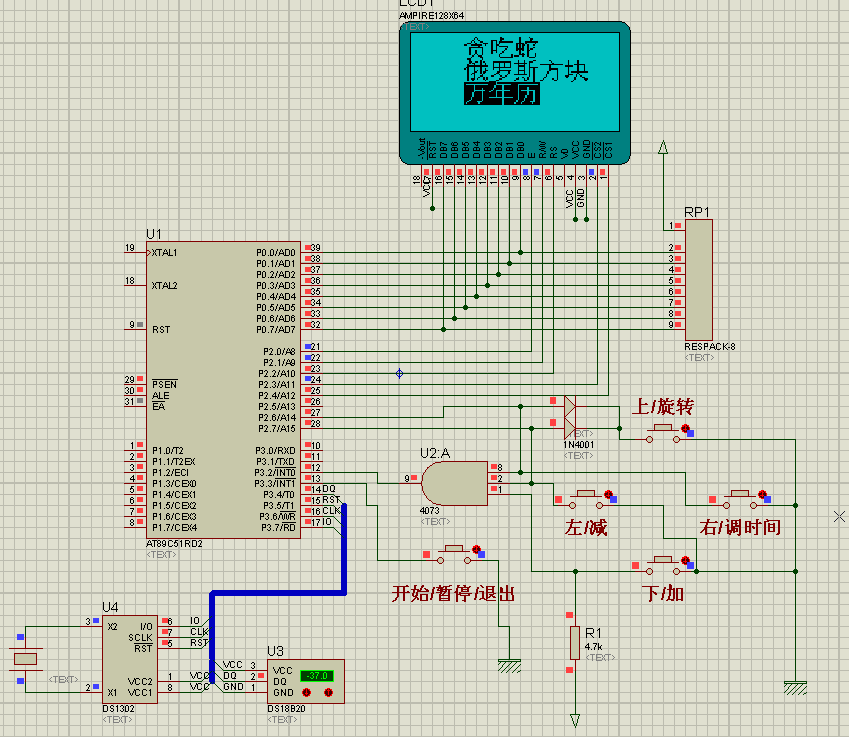The image size is (849, 737).
Task: Select the AMPIRE128X64 label text
Action: [432, 16]
